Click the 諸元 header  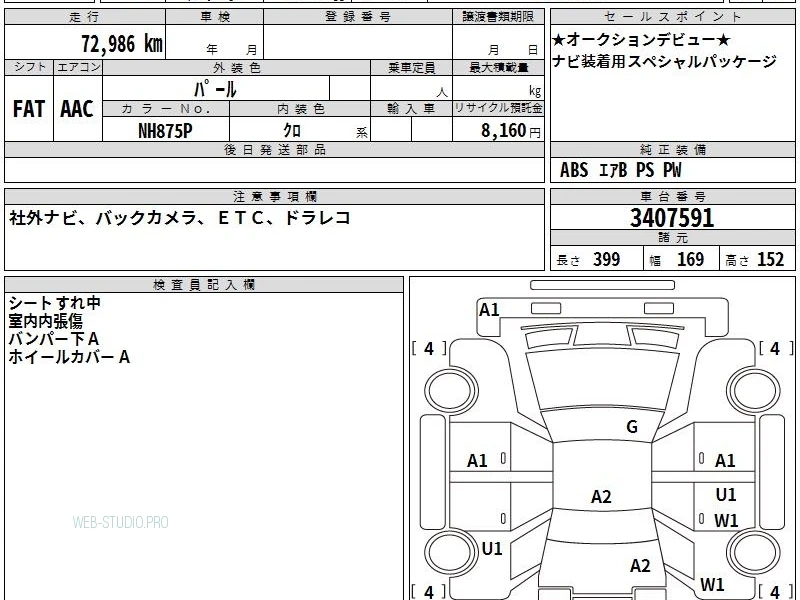(x=672, y=238)
